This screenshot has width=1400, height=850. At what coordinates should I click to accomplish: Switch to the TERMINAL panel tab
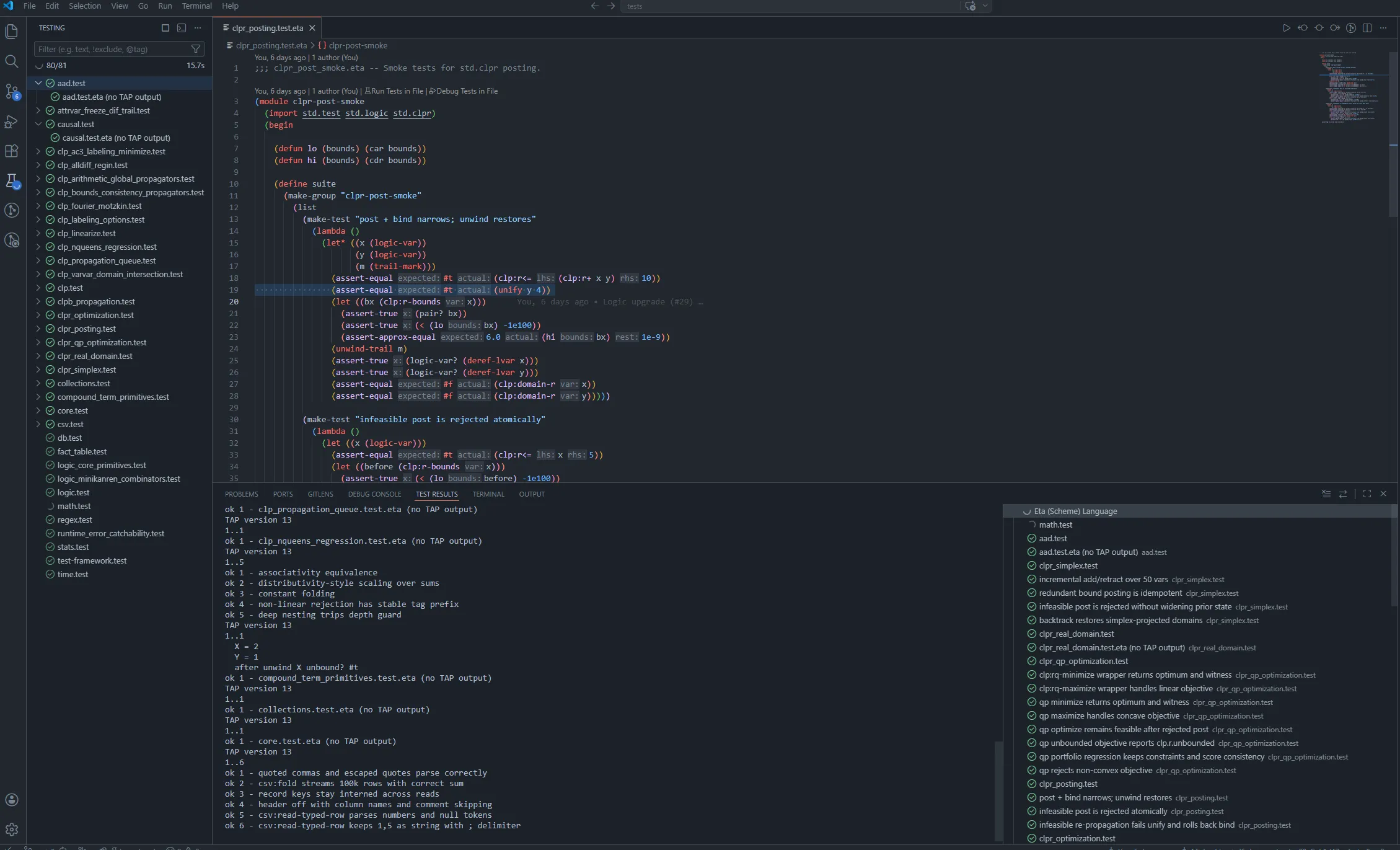488,494
